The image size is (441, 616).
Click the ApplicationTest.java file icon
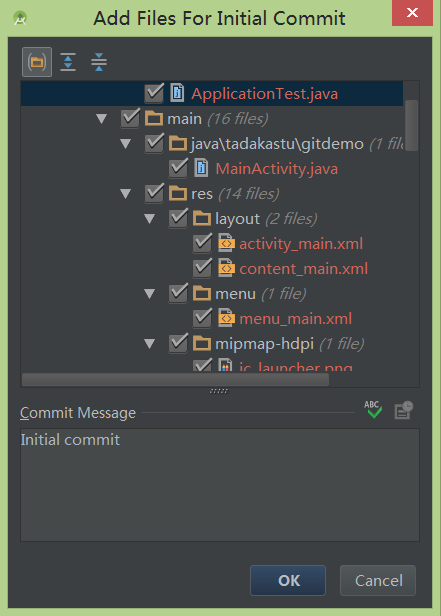coord(177,93)
